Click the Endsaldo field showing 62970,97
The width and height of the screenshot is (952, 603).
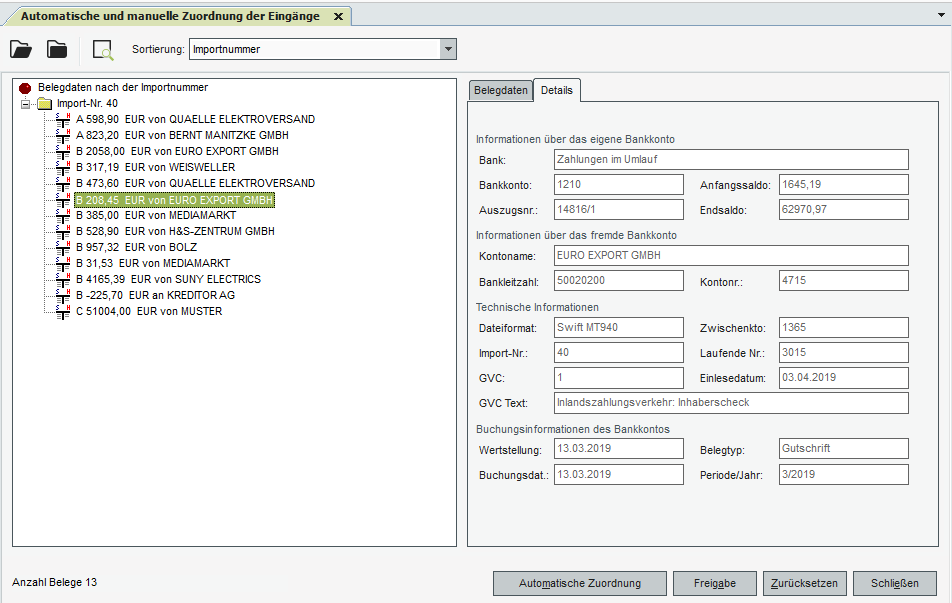[x=844, y=210]
